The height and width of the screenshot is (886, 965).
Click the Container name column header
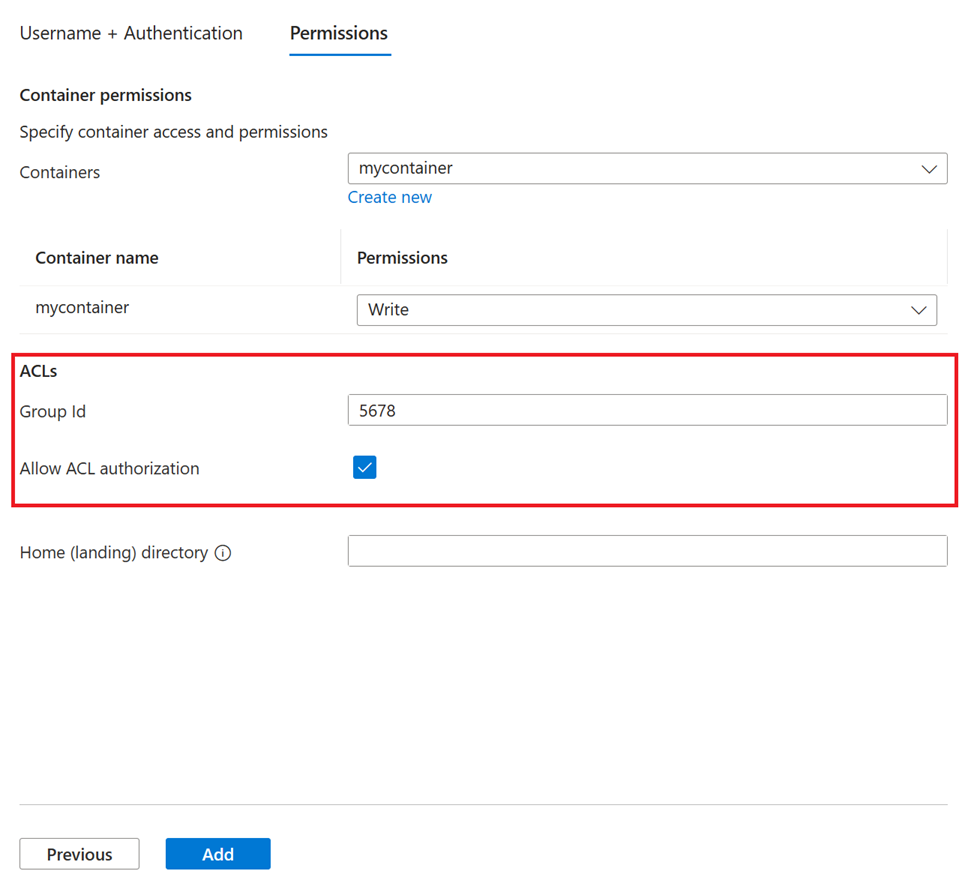pyautogui.click(x=97, y=257)
